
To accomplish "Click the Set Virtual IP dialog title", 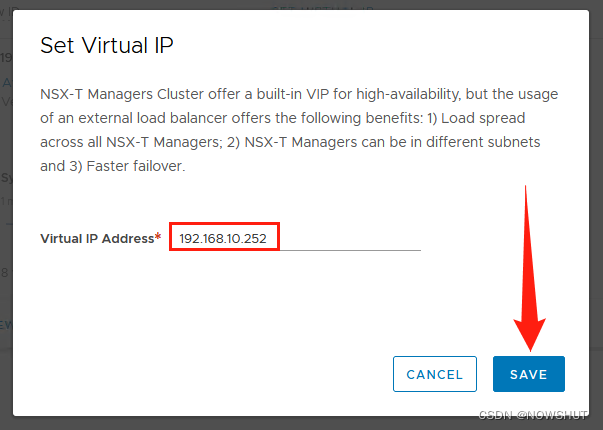I will click(x=107, y=45).
